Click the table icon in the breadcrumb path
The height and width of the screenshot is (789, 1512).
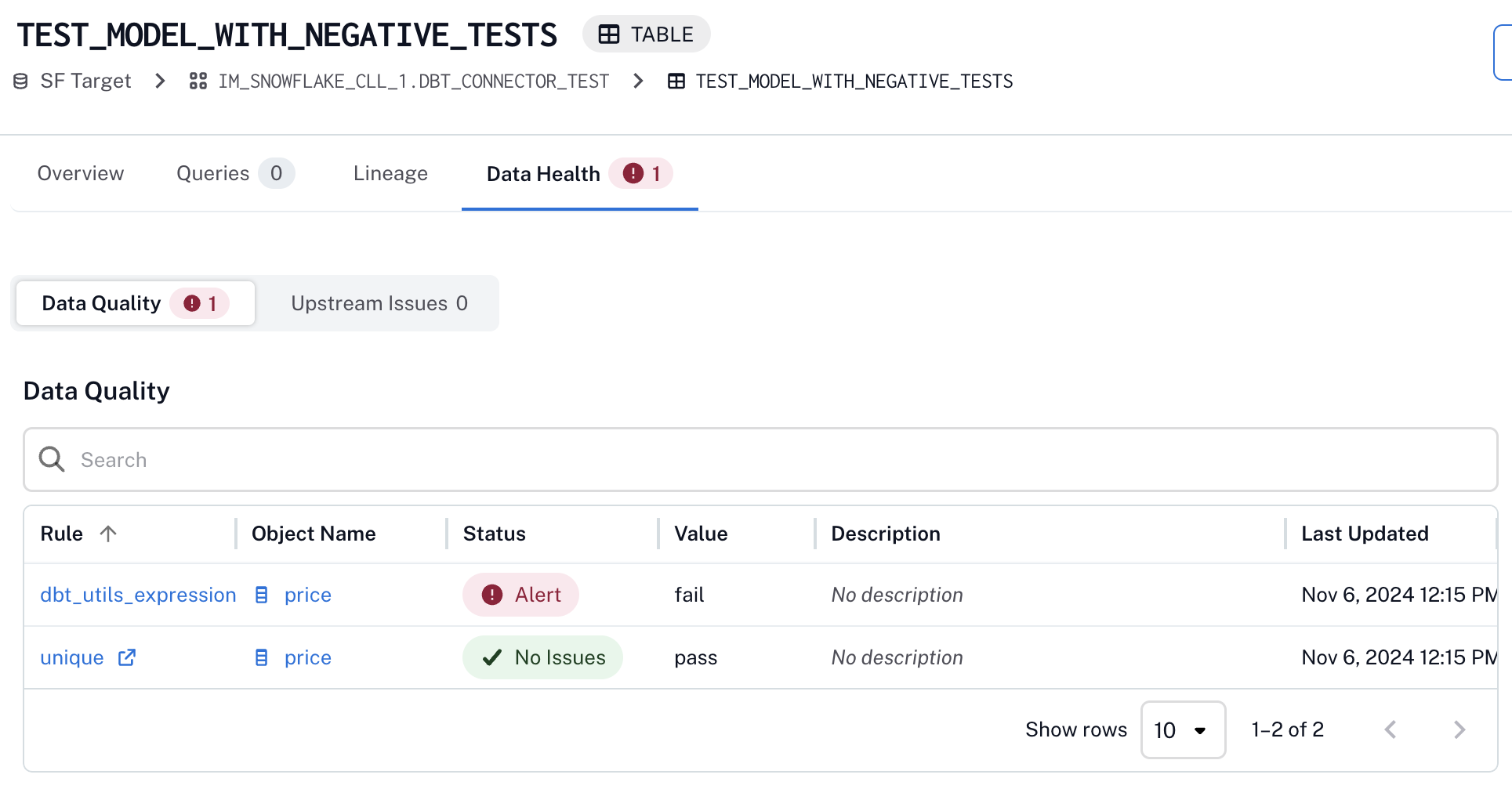pyautogui.click(x=676, y=81)
